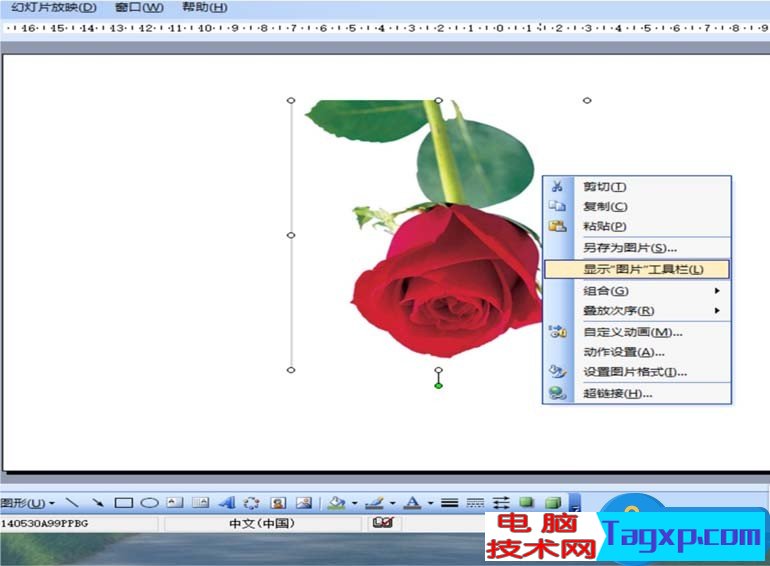Expand the Fill Color dropdown arrow
This screenshot has width=770, height=566.
pyautogui.click(x=354, y=504)
